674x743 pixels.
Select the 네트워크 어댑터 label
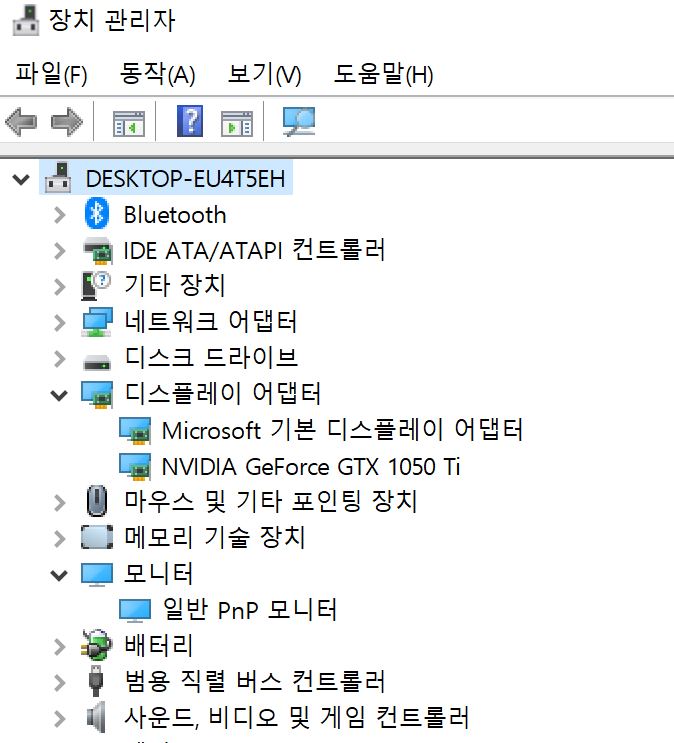pyautogui.click(x=211, y=322)
